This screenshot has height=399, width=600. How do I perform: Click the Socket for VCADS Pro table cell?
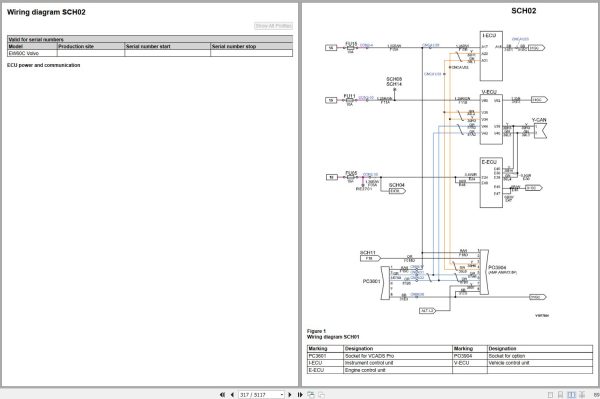coord(398,356)
